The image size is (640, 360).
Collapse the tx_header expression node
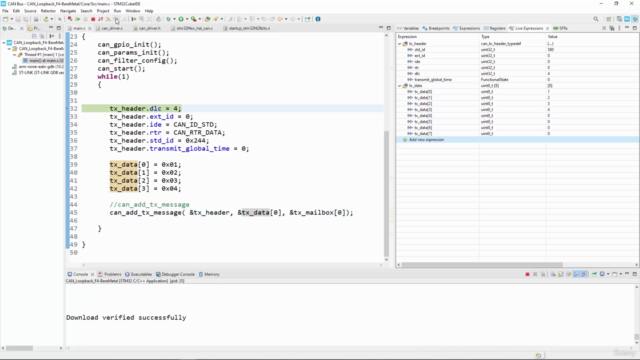point(400,44)
